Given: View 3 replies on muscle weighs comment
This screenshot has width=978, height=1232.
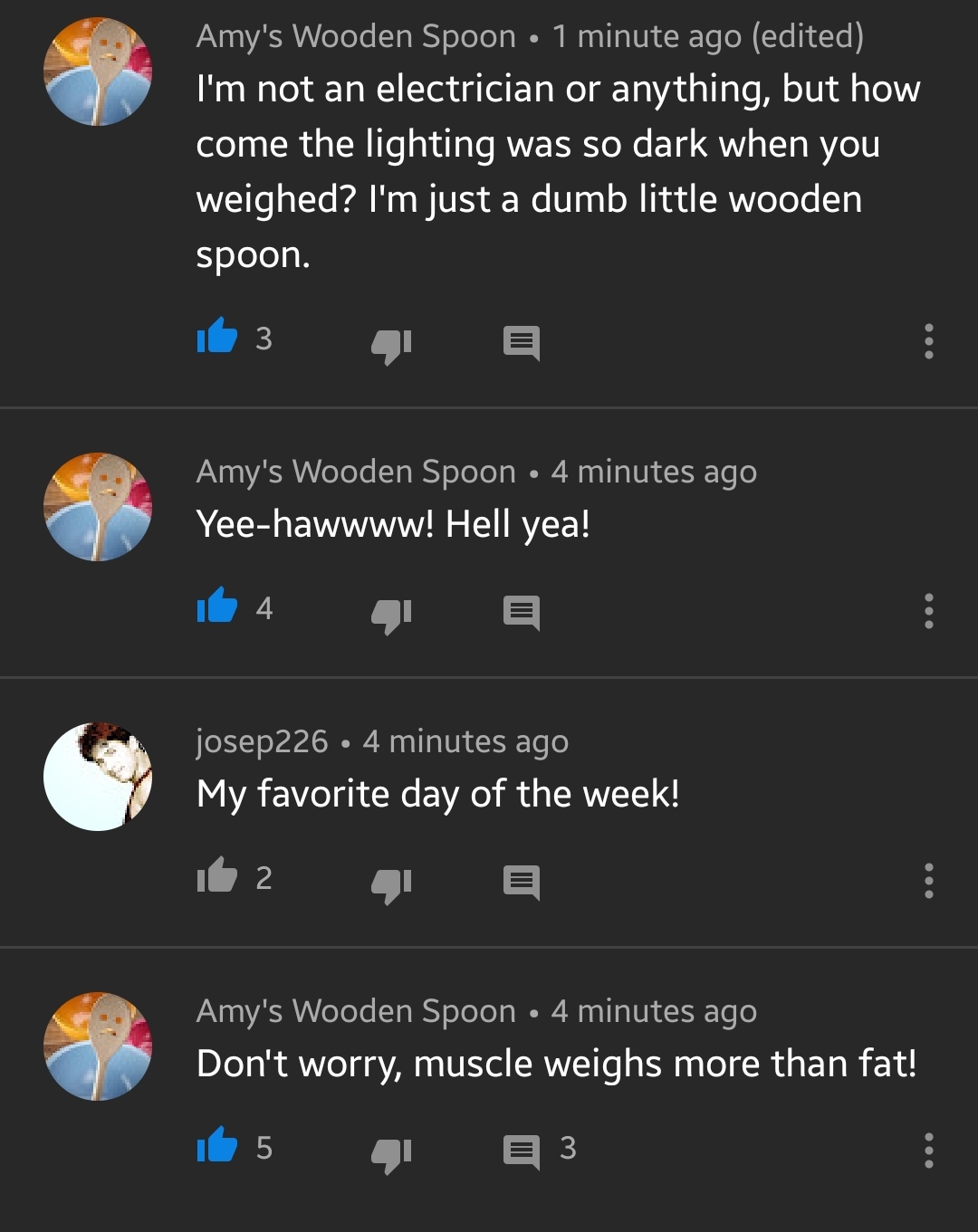Looking at the screenshot, I should tap(540, 1151).
